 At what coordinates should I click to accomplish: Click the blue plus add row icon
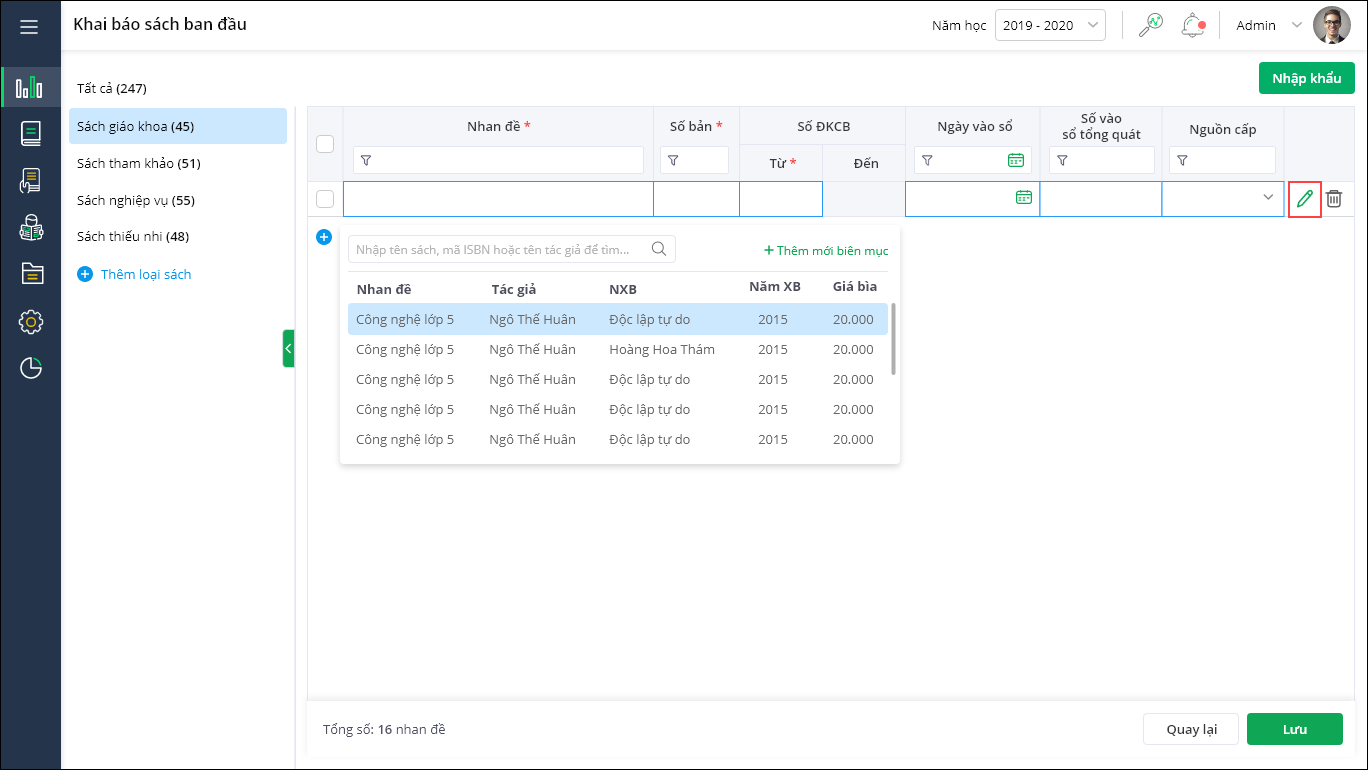pyautogui.click(x=323, y=237)
